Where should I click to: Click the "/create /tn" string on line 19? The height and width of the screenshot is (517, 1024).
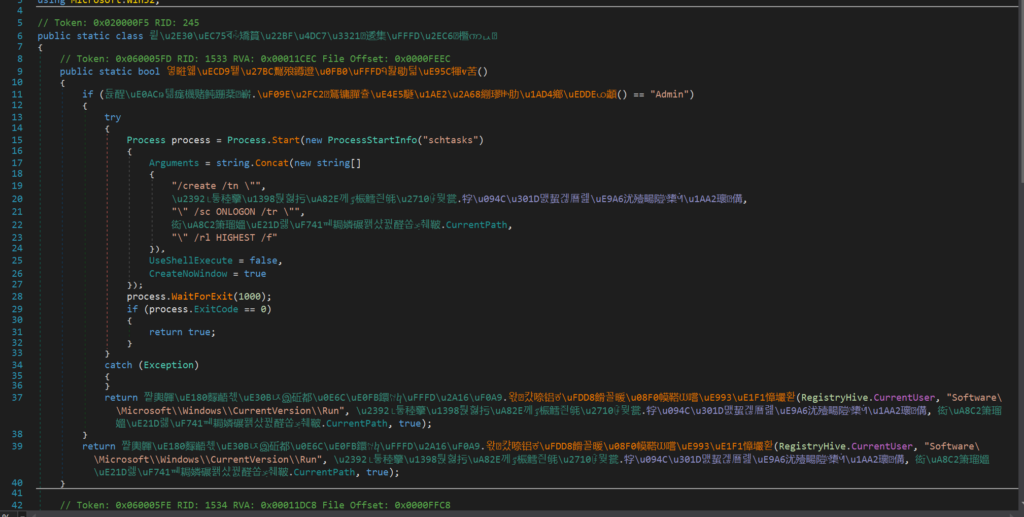click(x=219, y=186)
